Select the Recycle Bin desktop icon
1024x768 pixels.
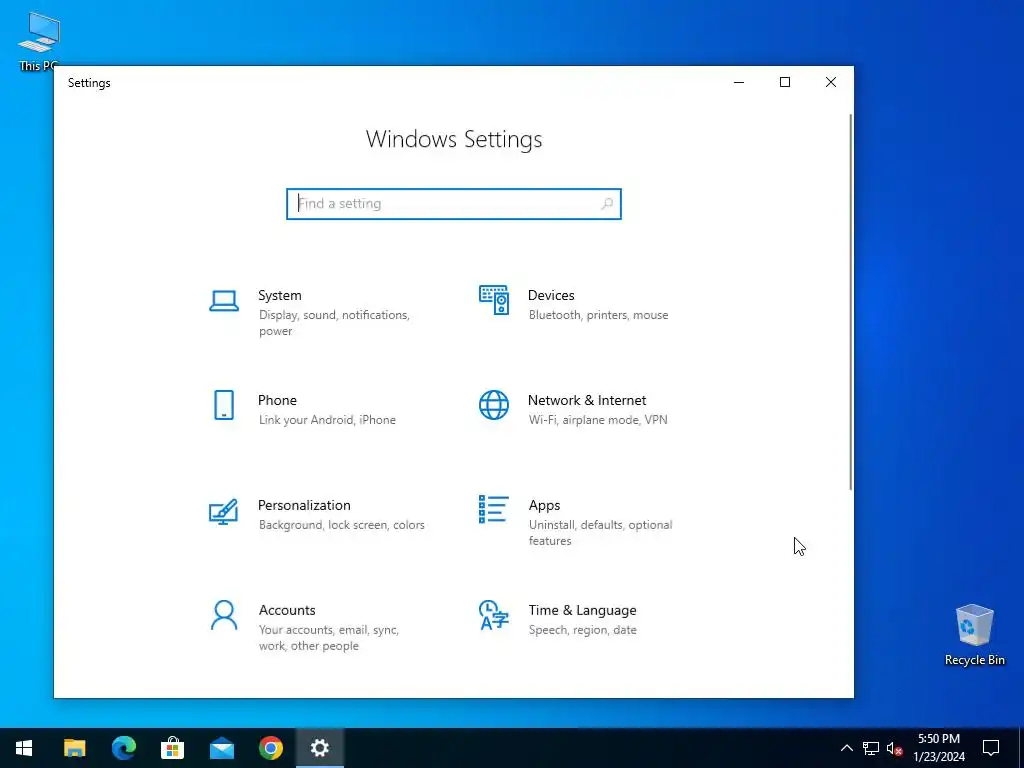click(974, 635)
